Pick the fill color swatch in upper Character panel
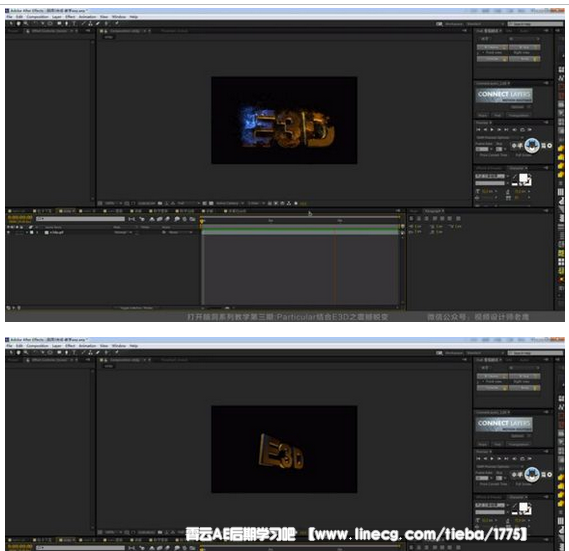 (x=523, y=178)
